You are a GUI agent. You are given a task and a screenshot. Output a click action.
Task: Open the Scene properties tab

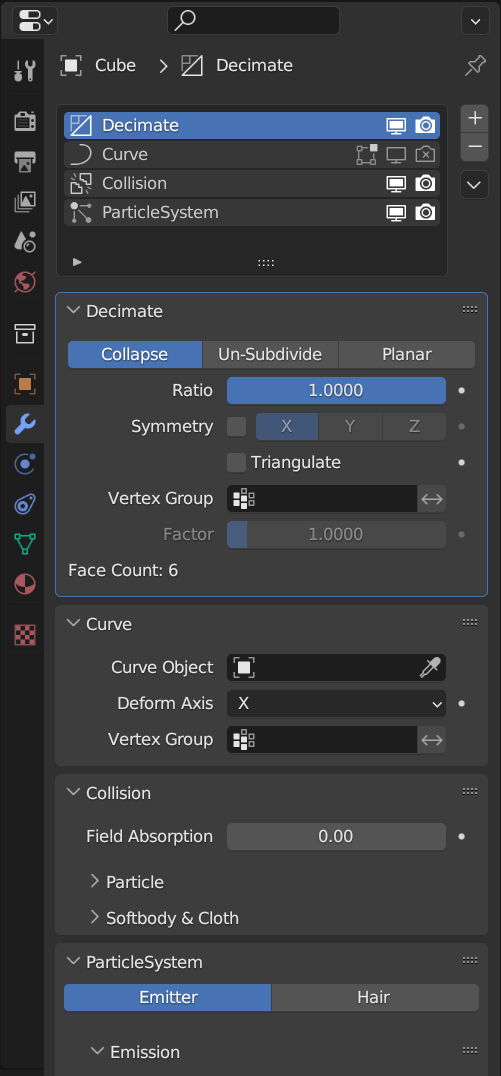25,242
